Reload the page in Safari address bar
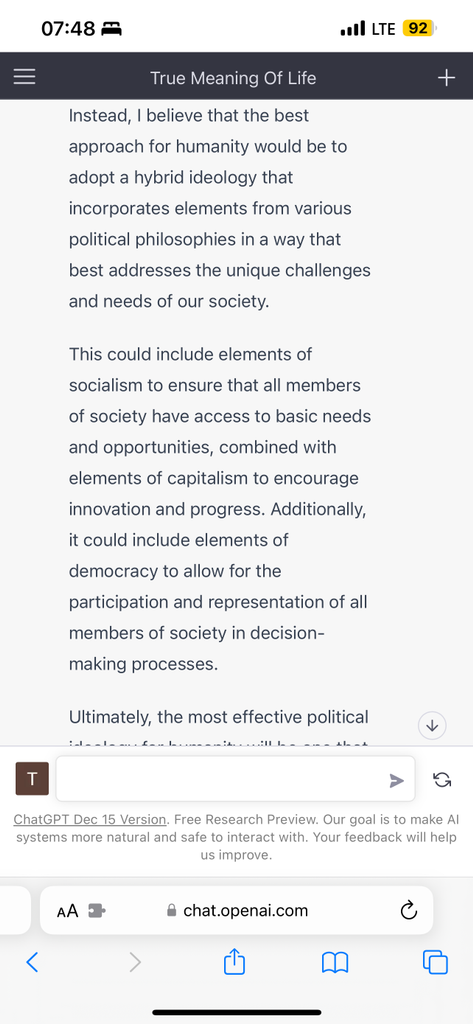Screen dimensions: 473x1024 [x=408, y=910]
